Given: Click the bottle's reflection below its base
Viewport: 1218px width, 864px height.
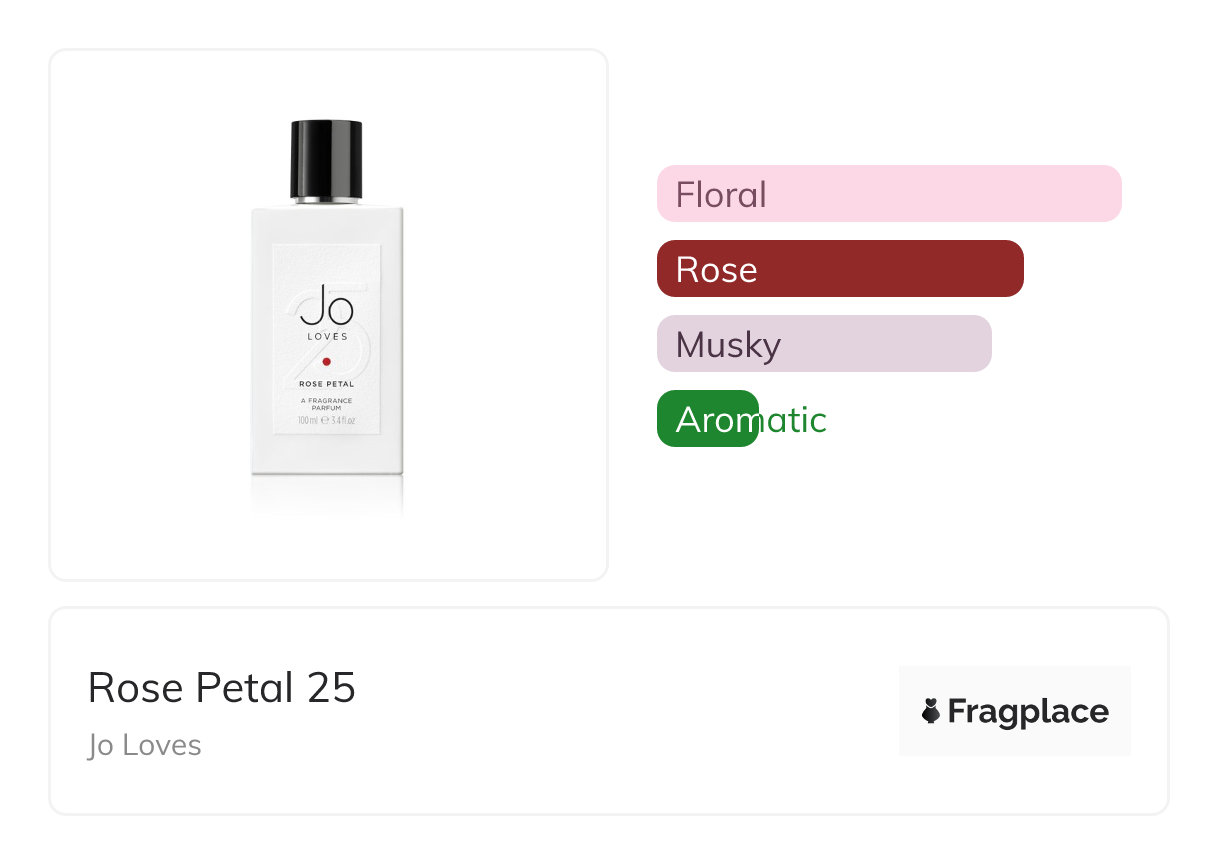Looking at the screenshot, I should [326, 497].
